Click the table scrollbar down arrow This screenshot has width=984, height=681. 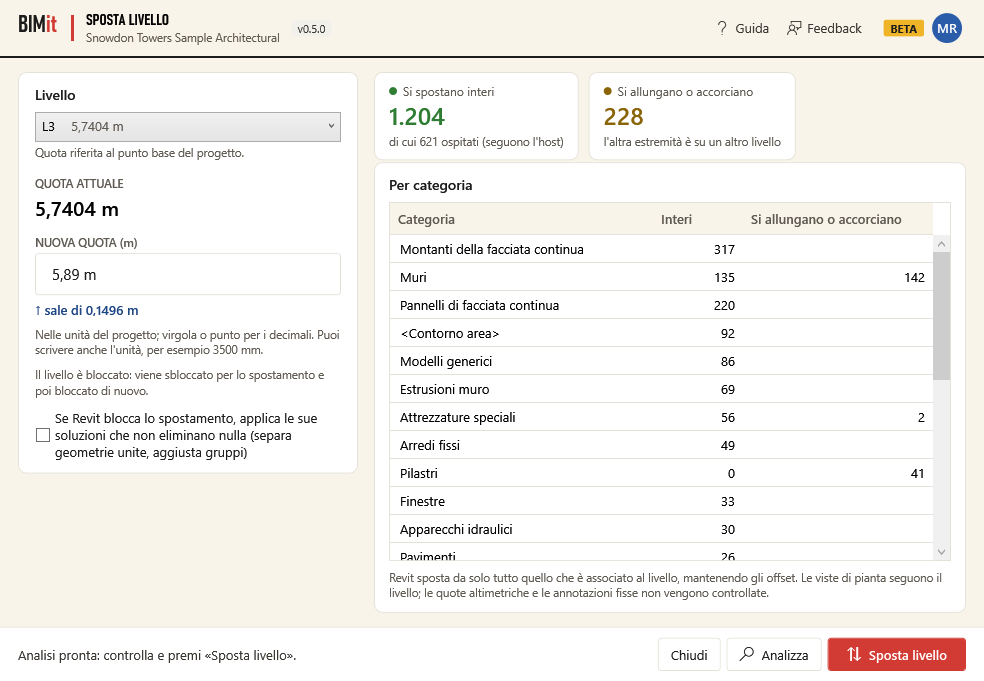pos(941,552)
